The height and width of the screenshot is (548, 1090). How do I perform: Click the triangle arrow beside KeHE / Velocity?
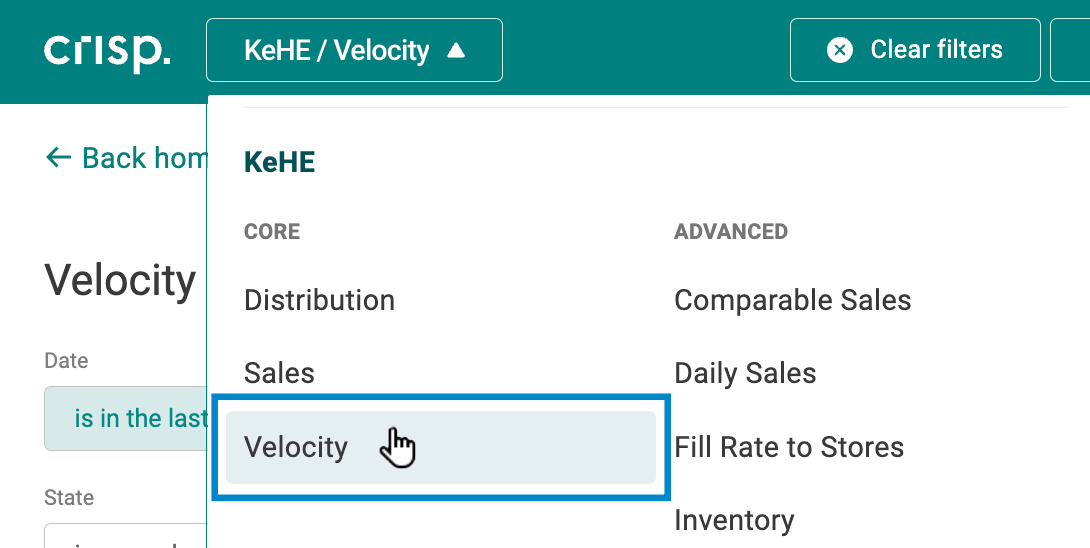pos(456,50)
